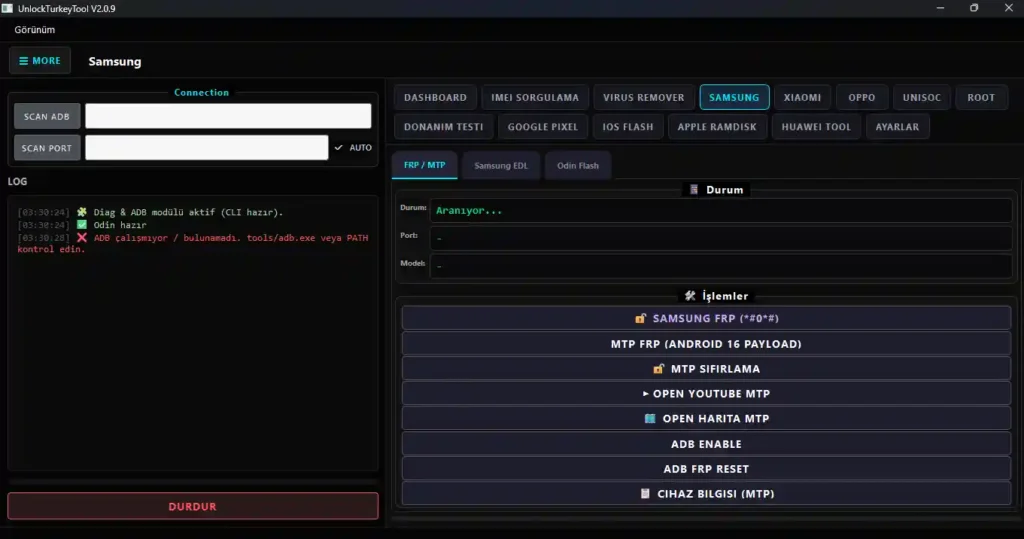Image resolution: width=1024 pixels, height=539 pixels.
Task: Click the MORE hamburger menu button
Action: click(x=40, y=60)
